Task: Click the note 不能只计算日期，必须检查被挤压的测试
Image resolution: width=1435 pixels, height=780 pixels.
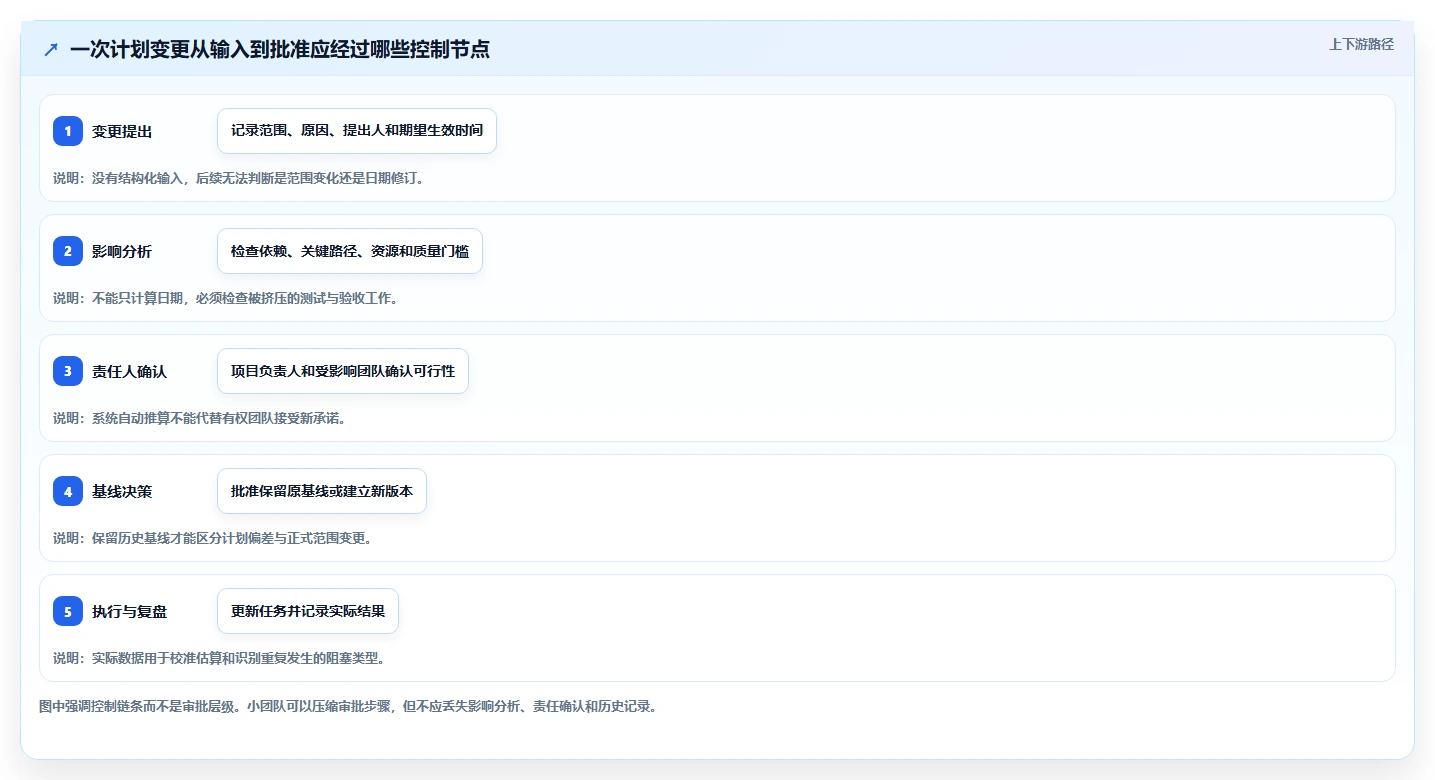Action: [226, 298]
